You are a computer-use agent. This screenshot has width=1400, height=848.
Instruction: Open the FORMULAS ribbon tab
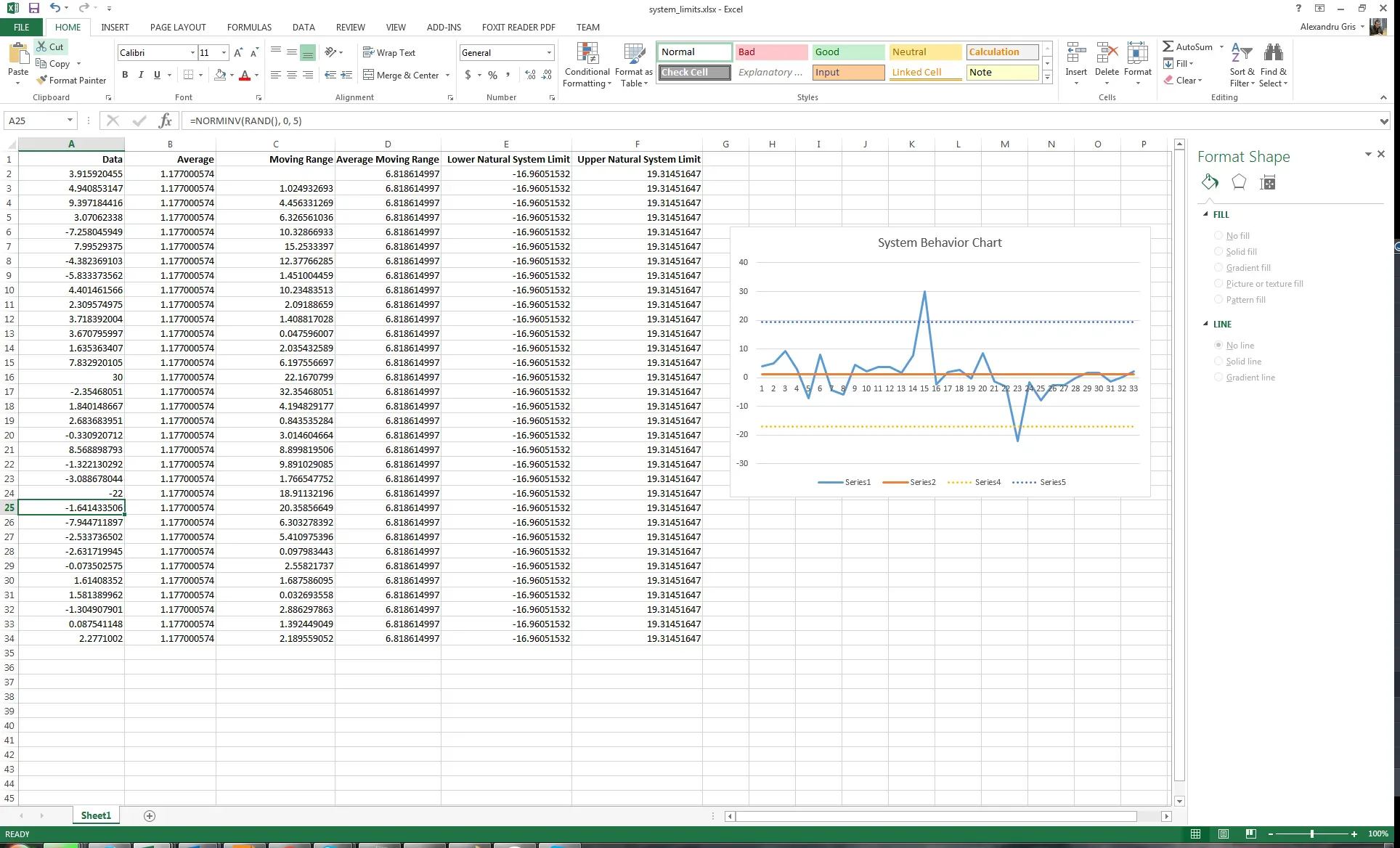click(x=249, y=27)
